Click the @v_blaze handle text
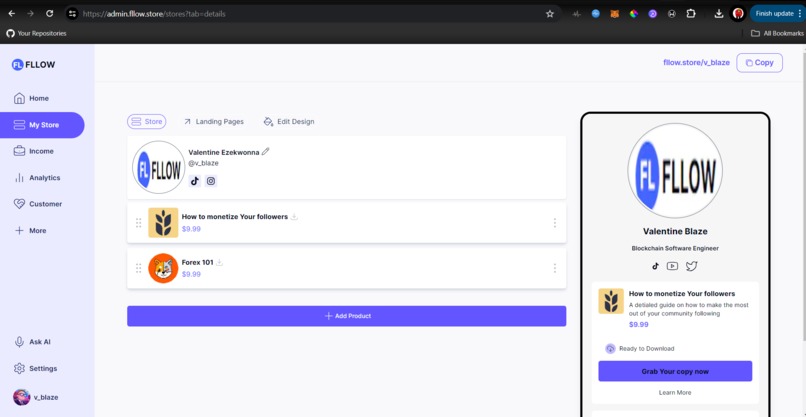The image size is (806, 417). tap(203, 163)
